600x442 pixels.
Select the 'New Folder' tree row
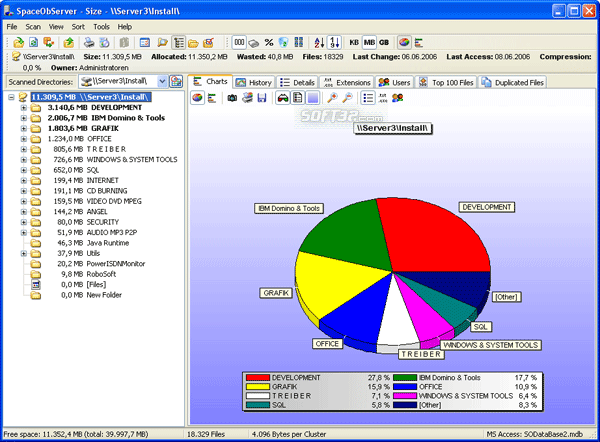(104, 295)
